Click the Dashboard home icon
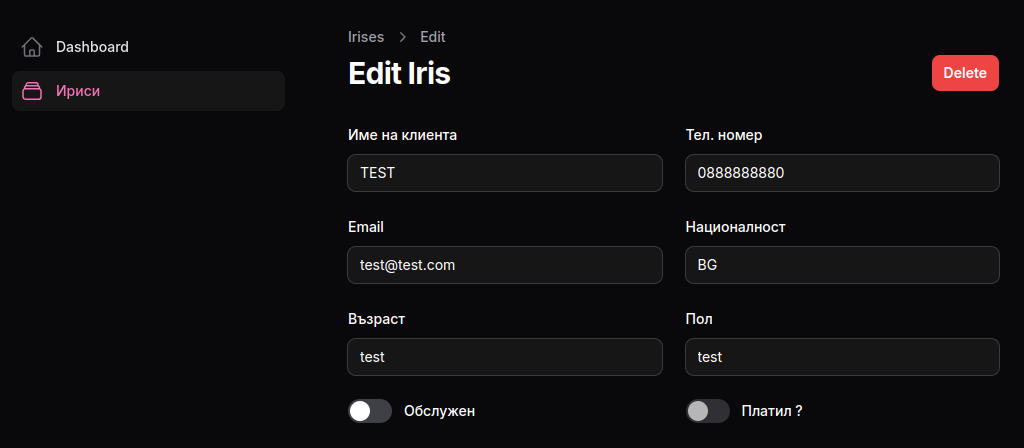The width and height of the screenshot is (1024, 448). [31, 47]
